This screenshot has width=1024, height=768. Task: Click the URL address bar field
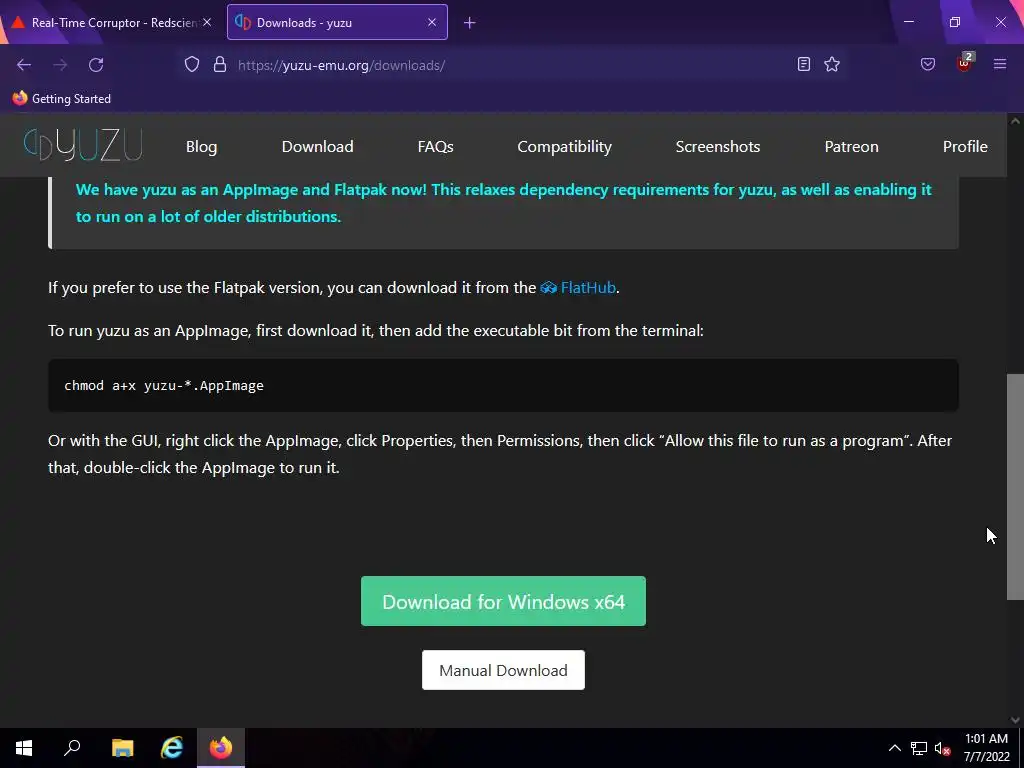[509, 65]
